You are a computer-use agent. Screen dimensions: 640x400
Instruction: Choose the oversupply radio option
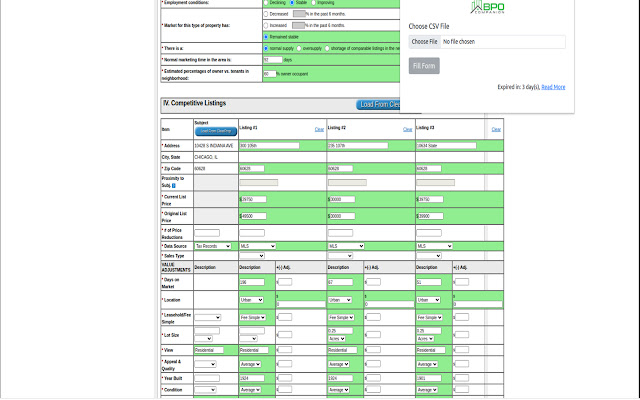[x=298, y=48]
